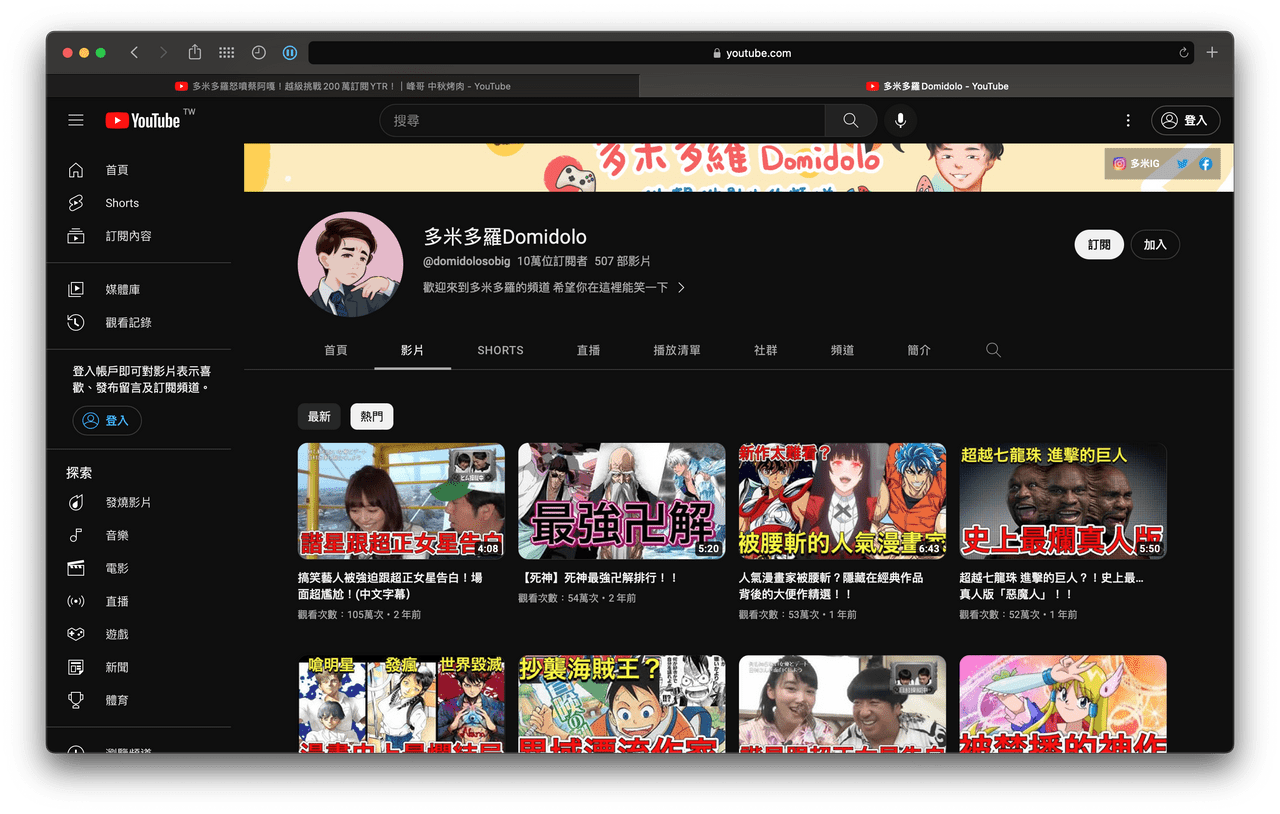
Task: Click the youtube.com address bar
Action: click(751, 53)
